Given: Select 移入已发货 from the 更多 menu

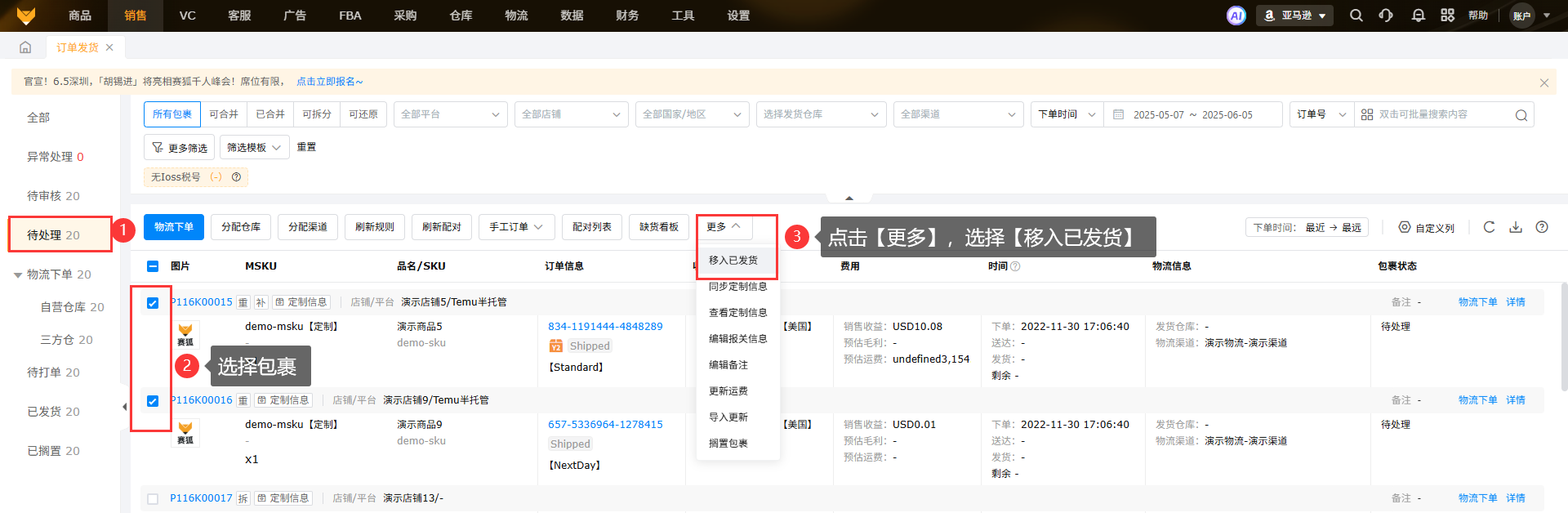Looking at the screenshot, I should pos(733,261).
